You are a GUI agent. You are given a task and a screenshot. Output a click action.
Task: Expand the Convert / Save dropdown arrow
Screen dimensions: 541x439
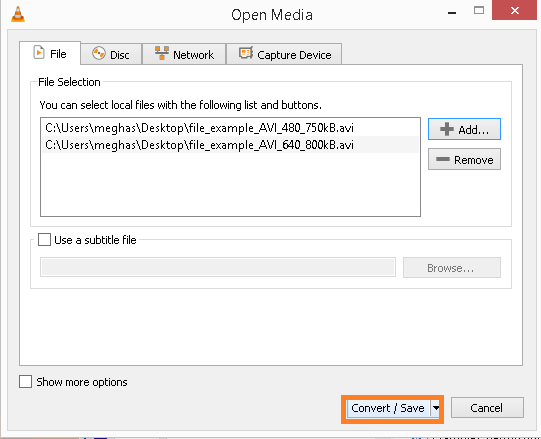point(436,408)
